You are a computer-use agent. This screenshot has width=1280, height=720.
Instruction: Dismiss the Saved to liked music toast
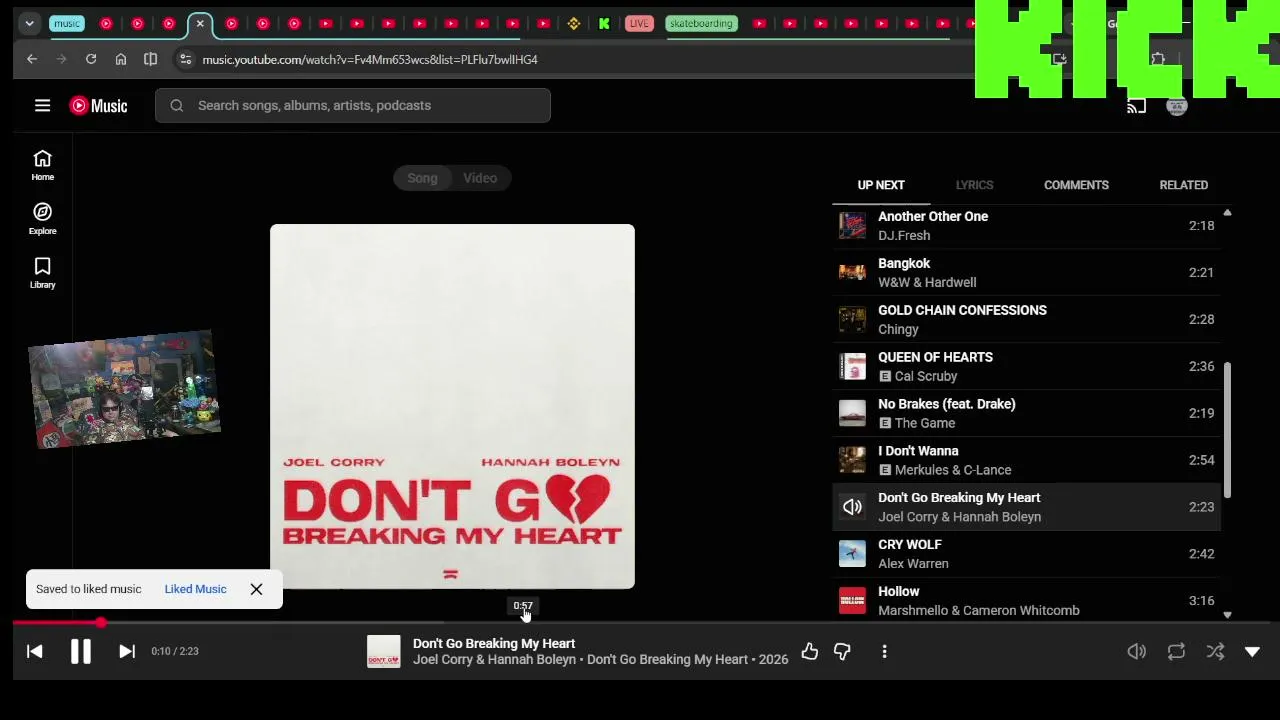pyautogui.click(x=256, y=589)
